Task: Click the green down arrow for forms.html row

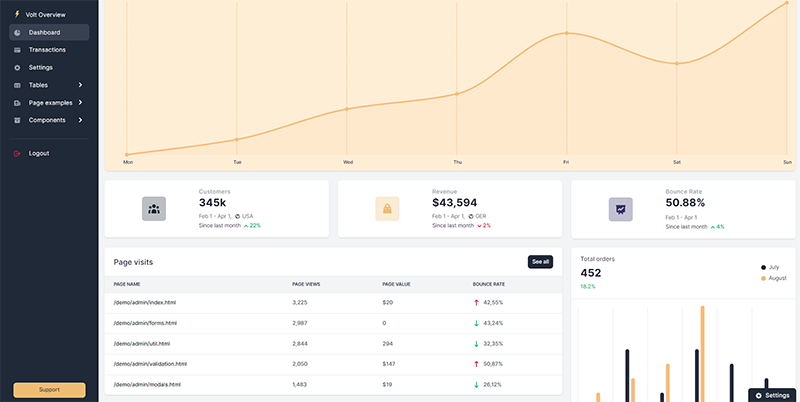Action: [x=477, y=323]
